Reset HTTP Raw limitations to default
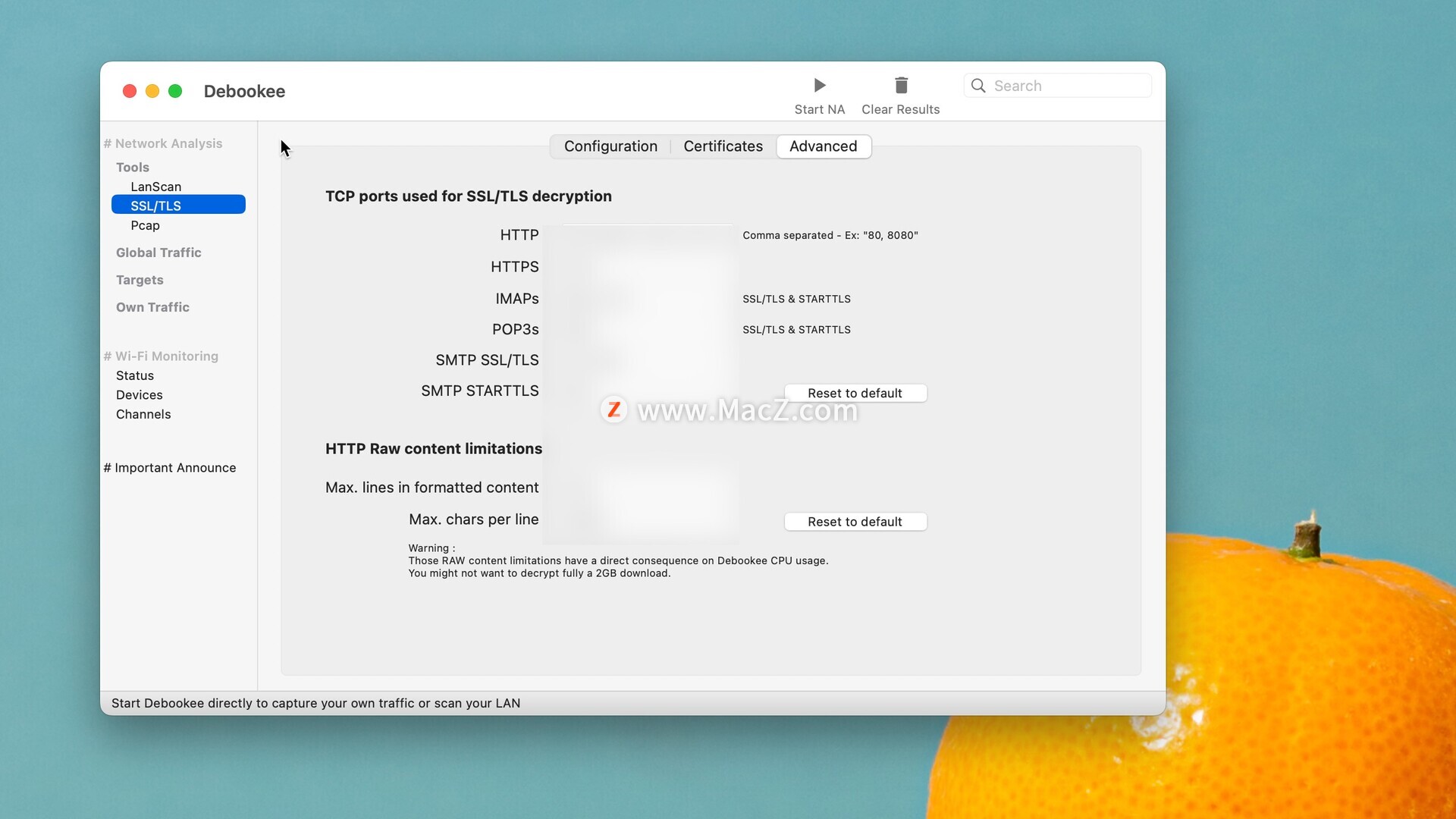The width and height of the screenshot is (1456, 819). (855, 522)
